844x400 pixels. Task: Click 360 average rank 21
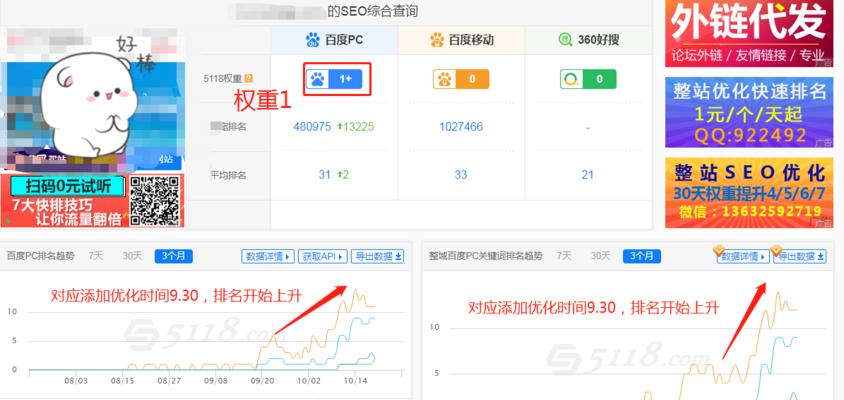[x=588, y=175]
